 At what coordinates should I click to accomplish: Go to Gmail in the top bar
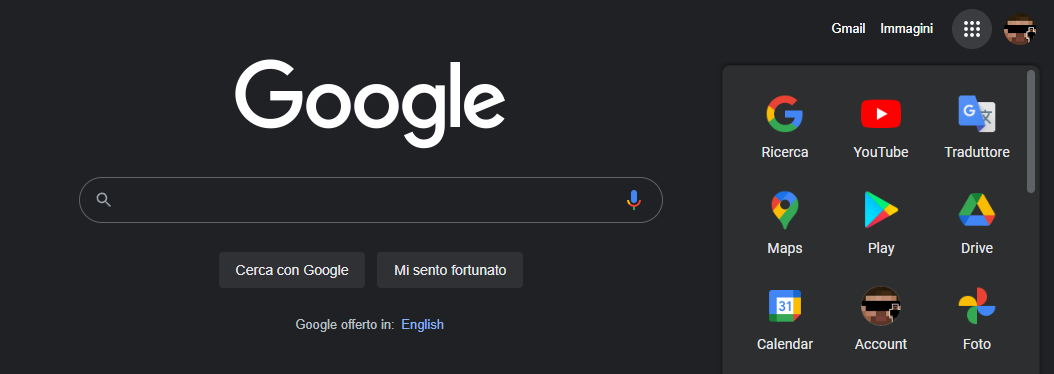[x=848, y=29]
